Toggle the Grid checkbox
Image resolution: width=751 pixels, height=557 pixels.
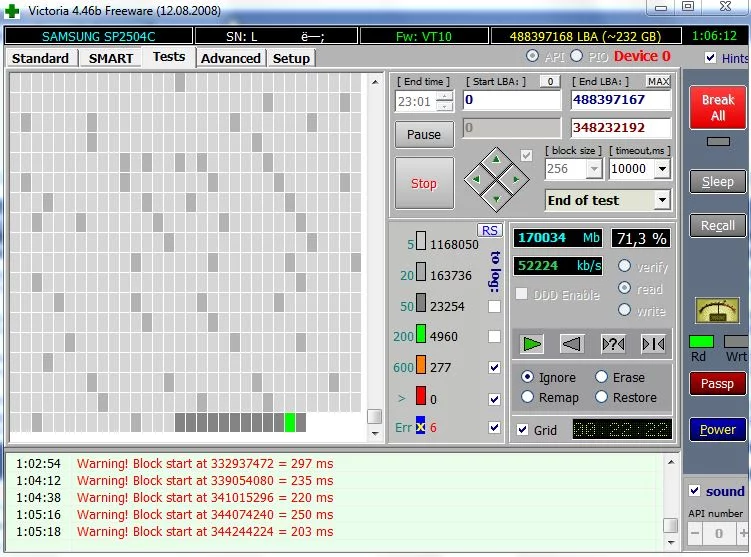coord(523,430)
